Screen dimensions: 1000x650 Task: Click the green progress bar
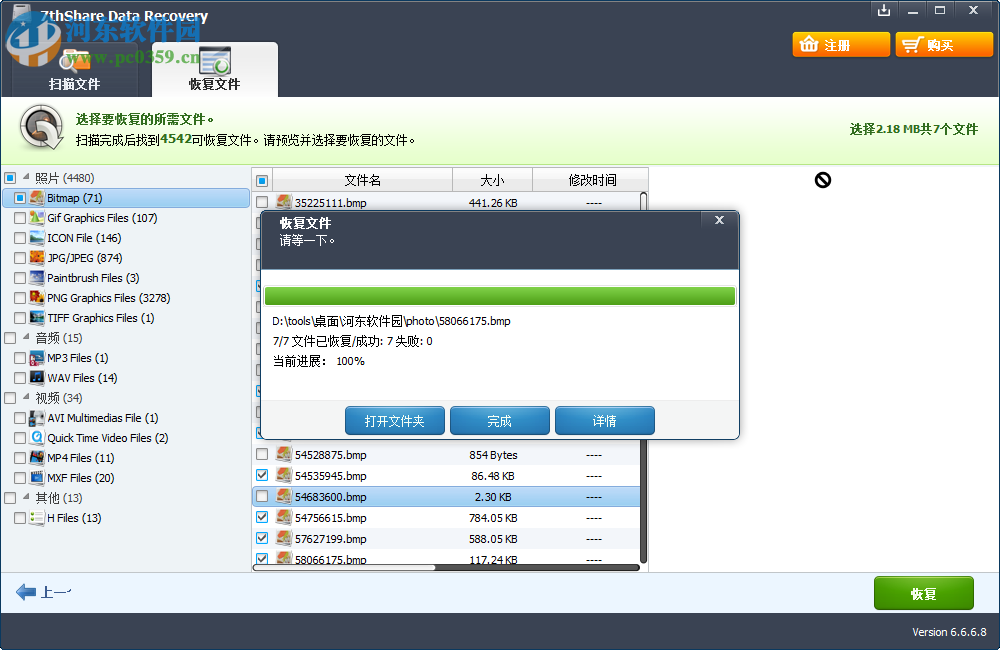tap(500, 295)
